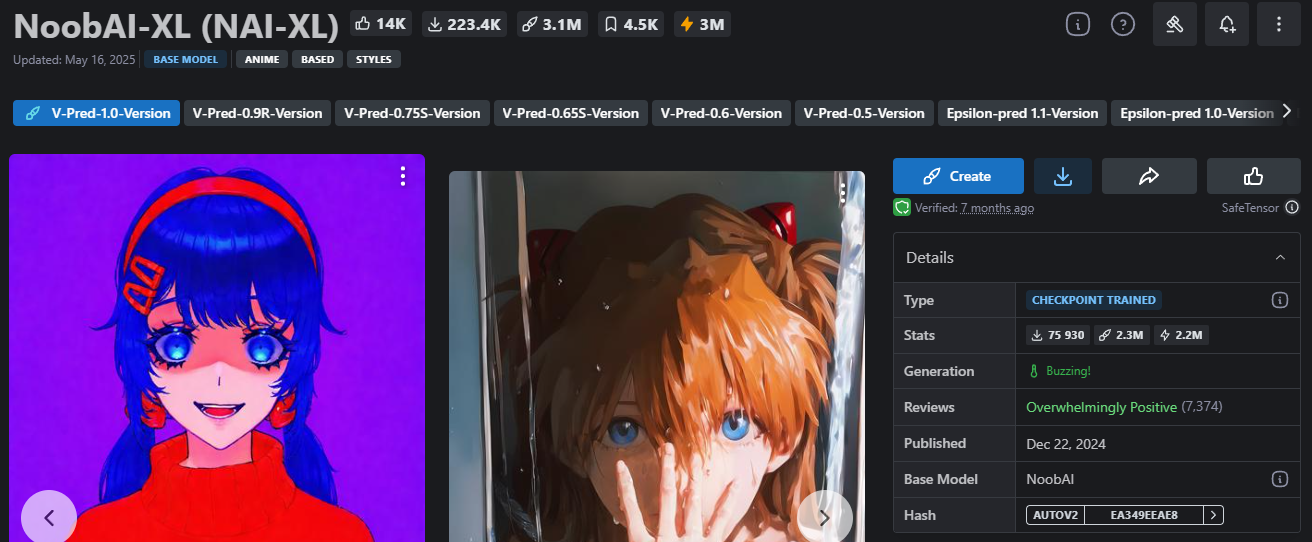Click the thumbs-up like button beside share
Screen dimensions: 1312x542
(x=1254, y=176)
